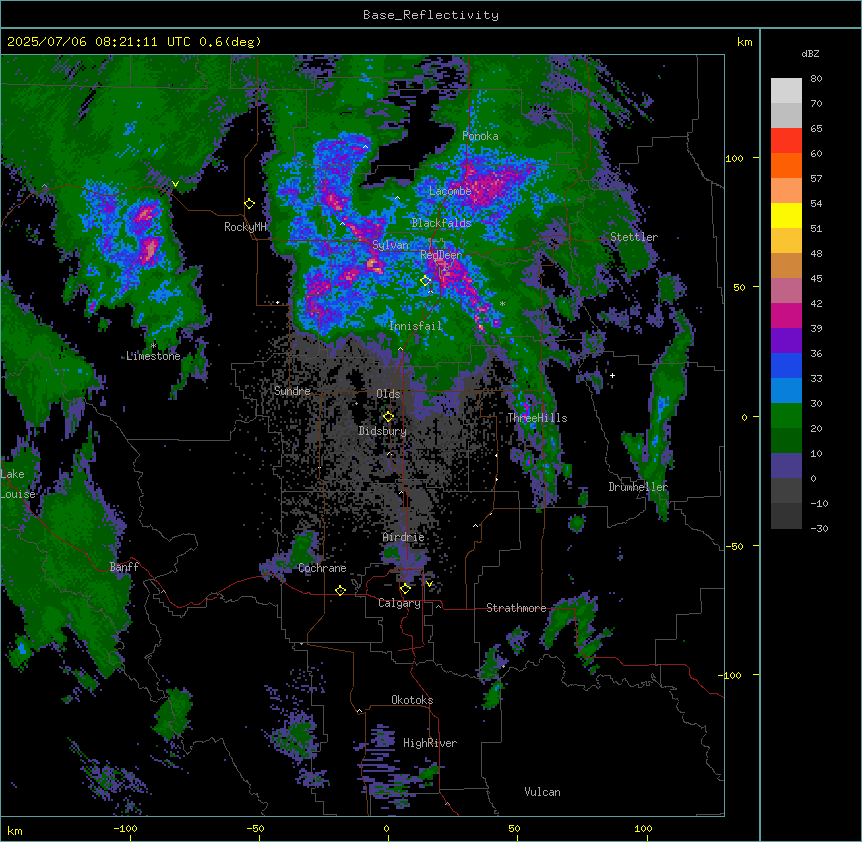Click the Sundre town label
This screenshot has height=842, width=862.
[x=292, y=391]
